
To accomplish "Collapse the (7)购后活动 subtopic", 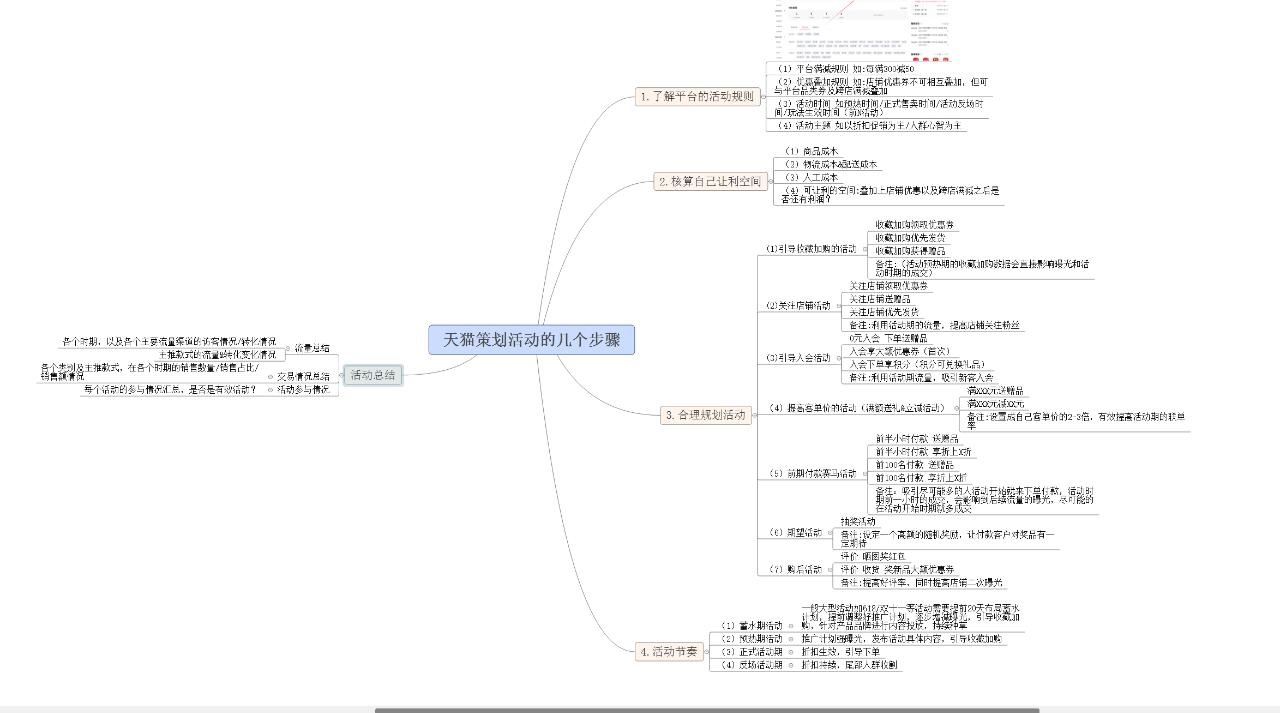I will [x=828, y=570].
